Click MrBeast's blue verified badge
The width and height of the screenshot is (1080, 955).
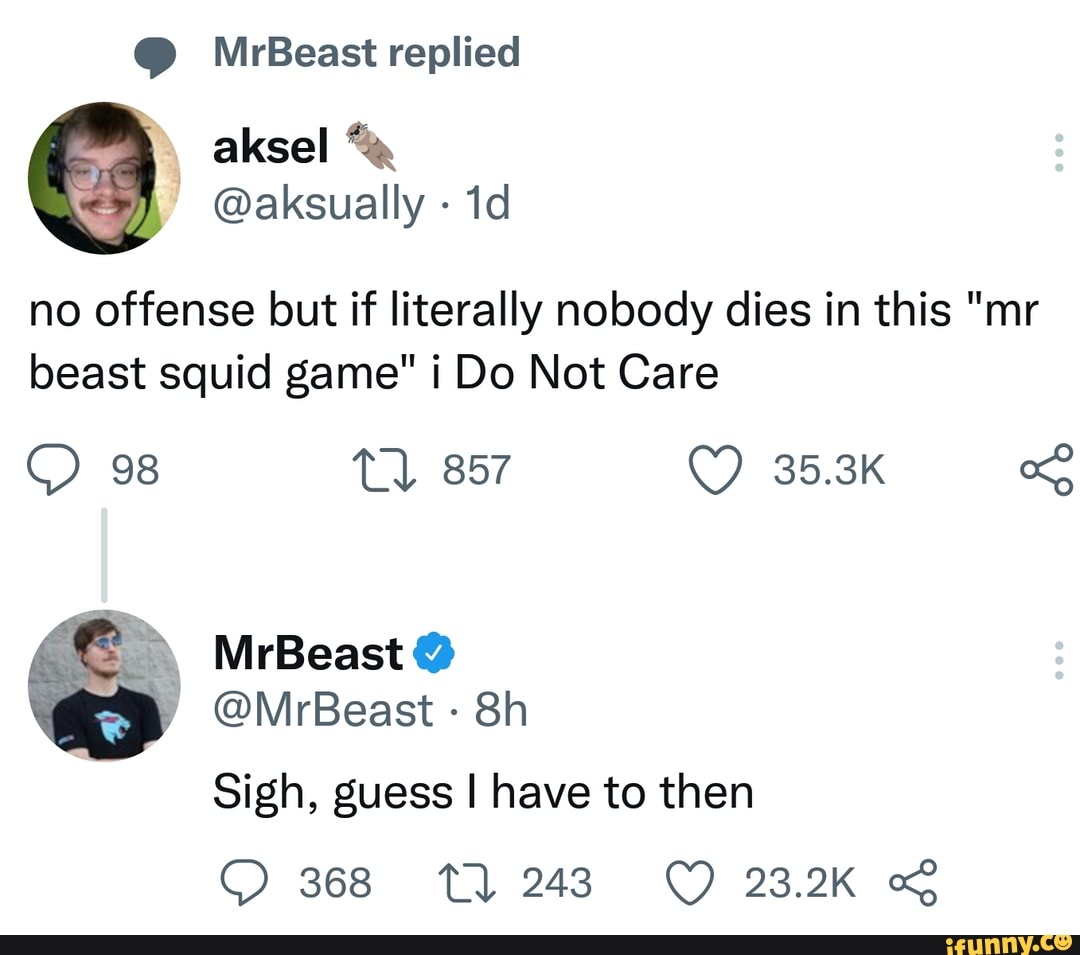[x=432, y=652]
